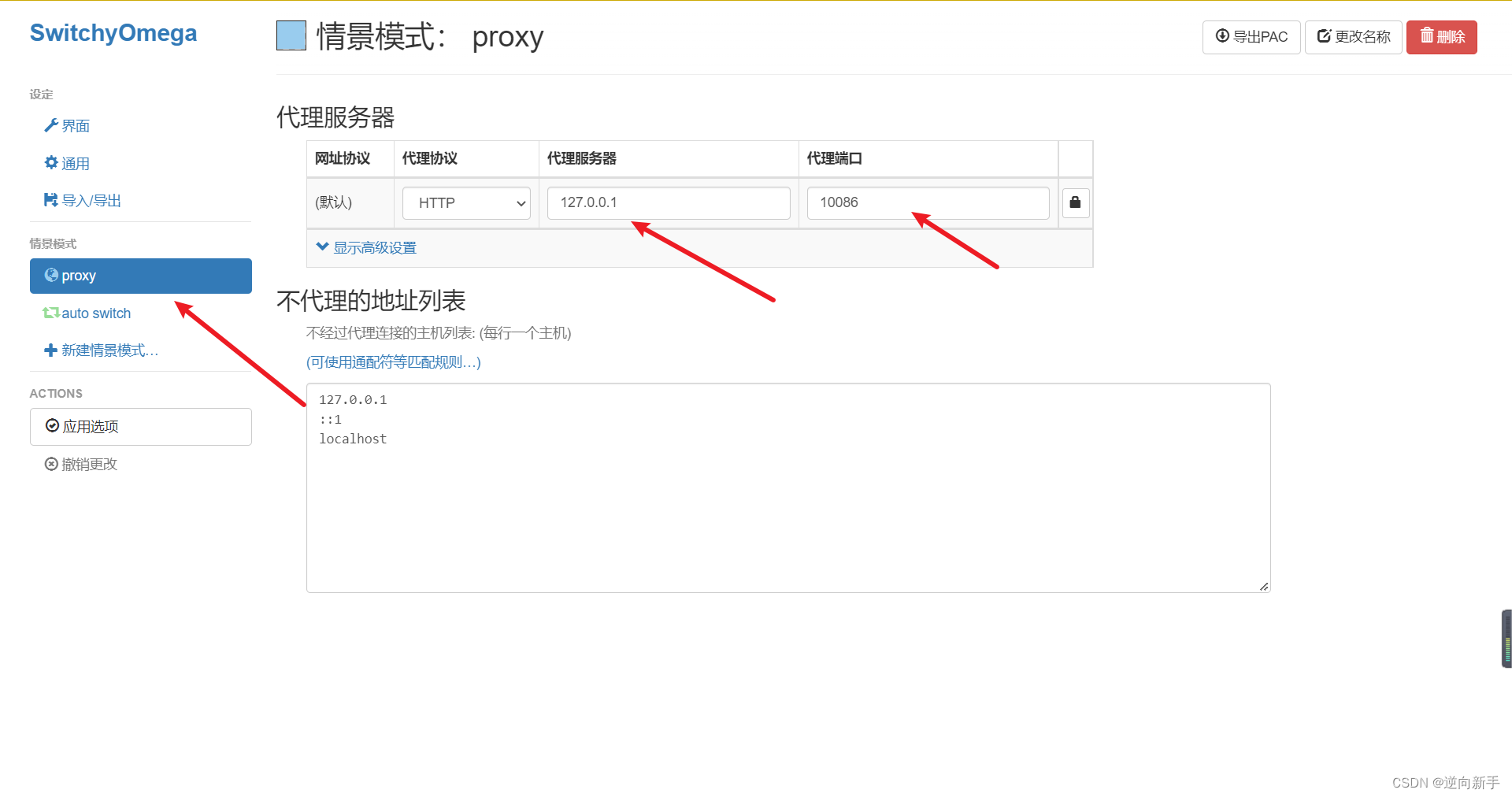Select the proxy profile
Viewport: 1512px width, 797px height.
(141, 276)
